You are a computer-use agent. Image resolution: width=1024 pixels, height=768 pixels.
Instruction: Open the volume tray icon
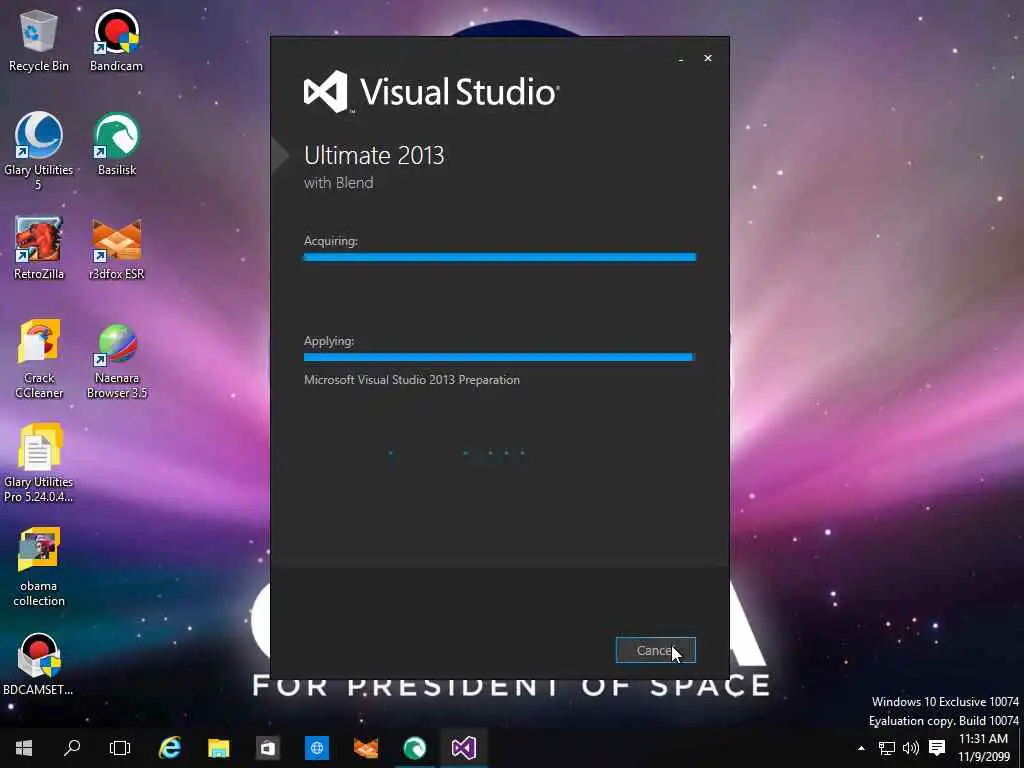pyautogui.click(x=910, y=748)
